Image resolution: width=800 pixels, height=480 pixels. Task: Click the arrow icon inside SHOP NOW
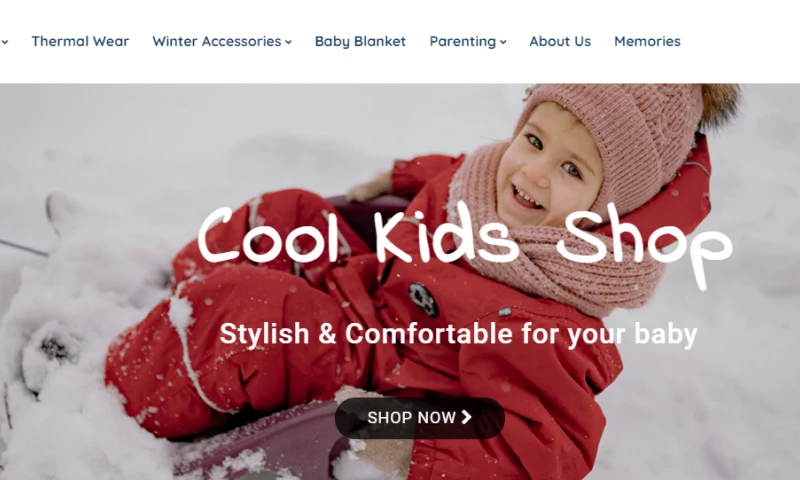[466, 417]
